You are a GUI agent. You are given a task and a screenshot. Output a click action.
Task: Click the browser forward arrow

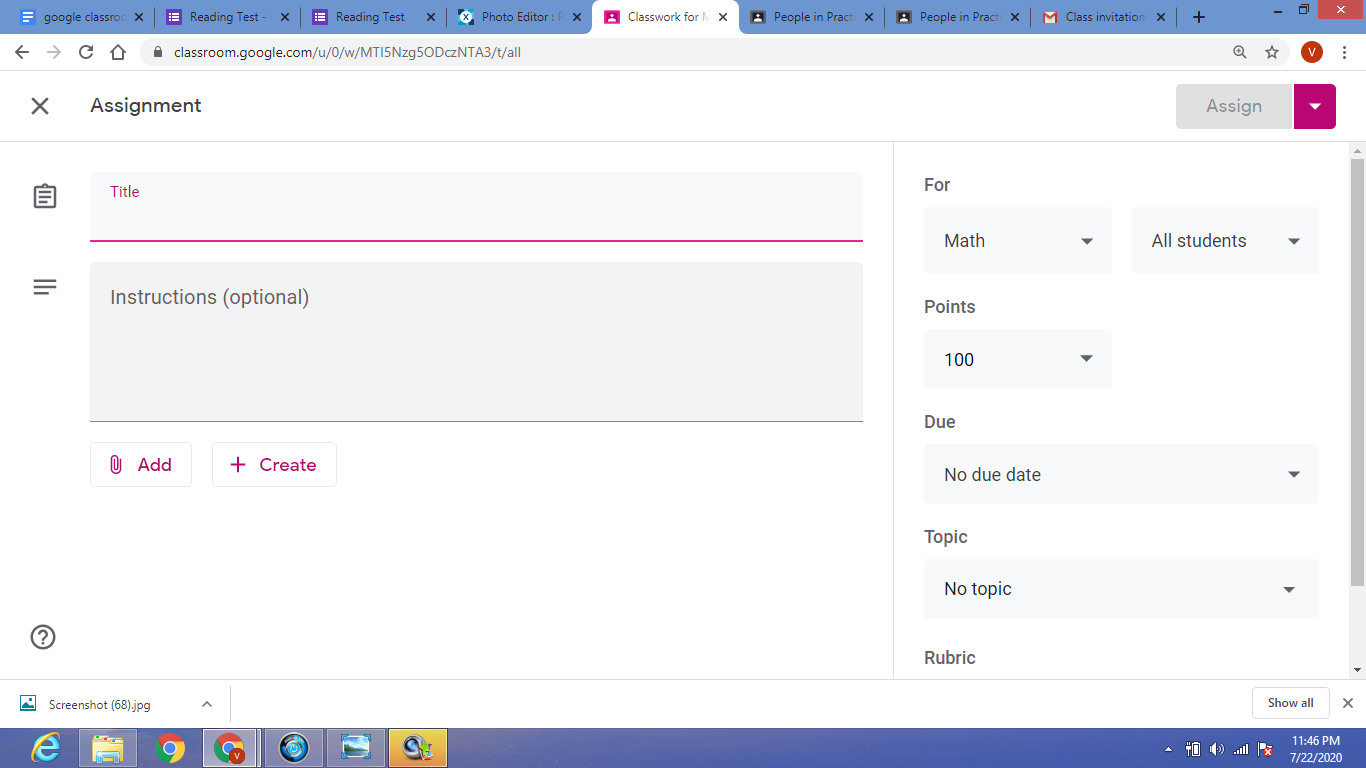(x=54, y=52)
